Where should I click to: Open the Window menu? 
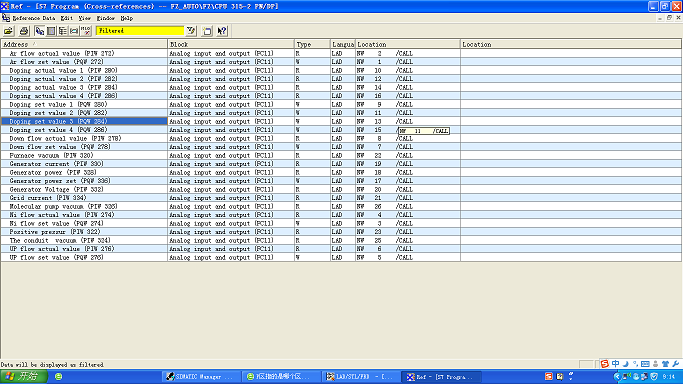click(x=105, y=18)
